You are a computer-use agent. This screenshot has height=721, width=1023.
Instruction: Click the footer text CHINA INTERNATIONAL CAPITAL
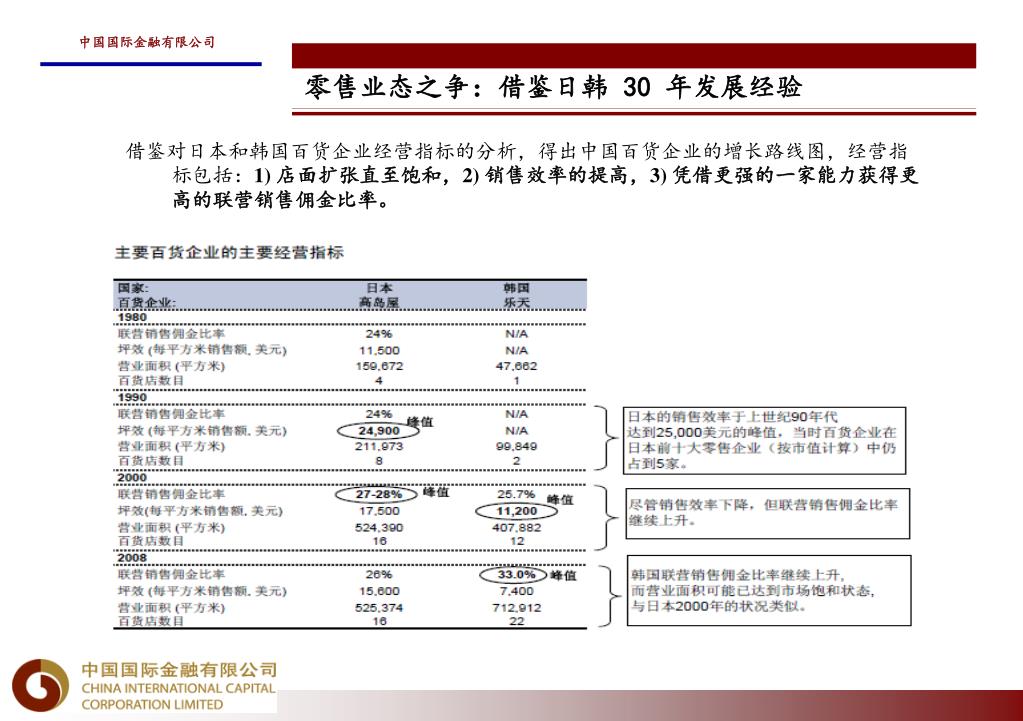coord(178,688)
